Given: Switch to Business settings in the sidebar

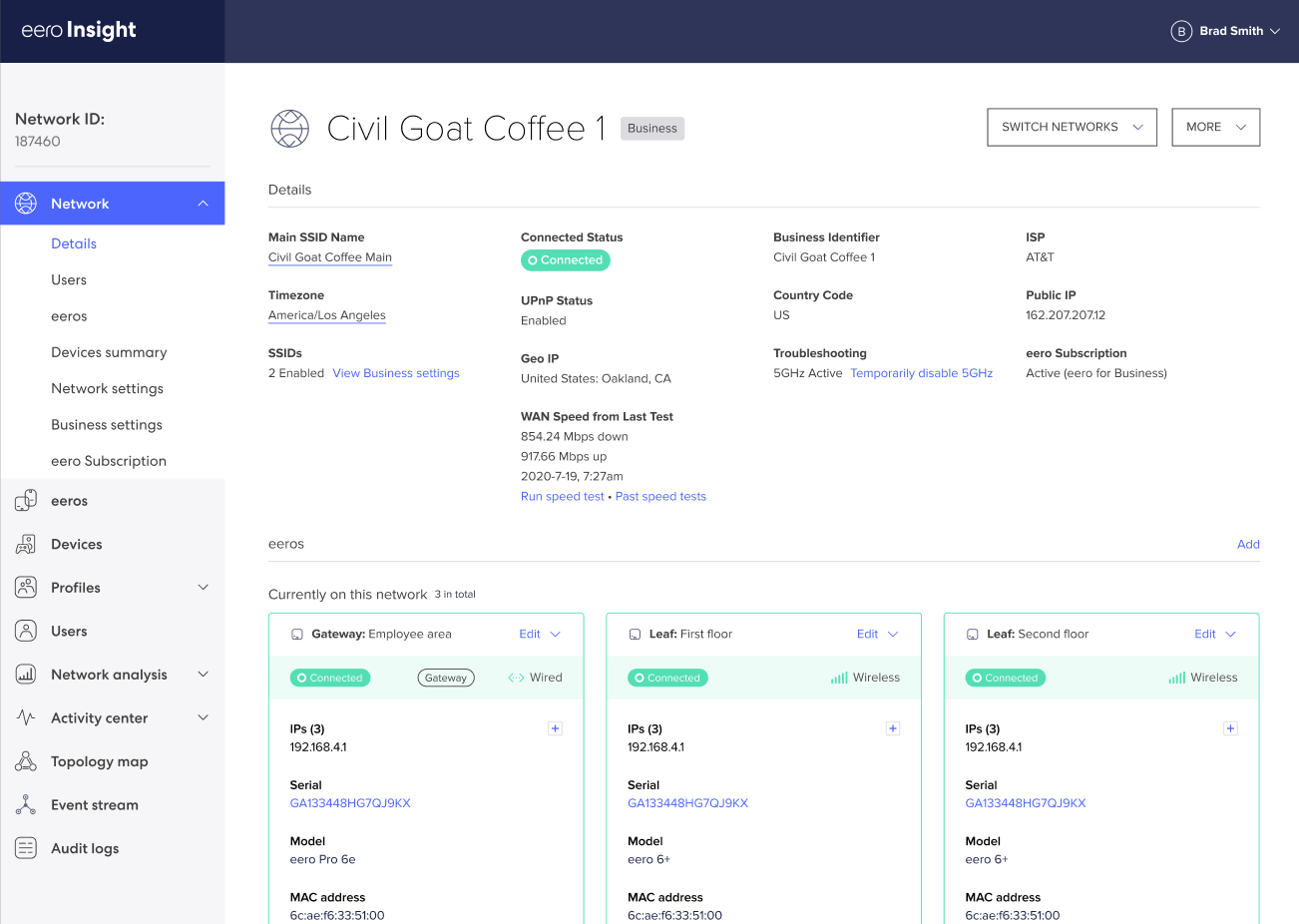Looking at the screenshot, I should point(106,424).
